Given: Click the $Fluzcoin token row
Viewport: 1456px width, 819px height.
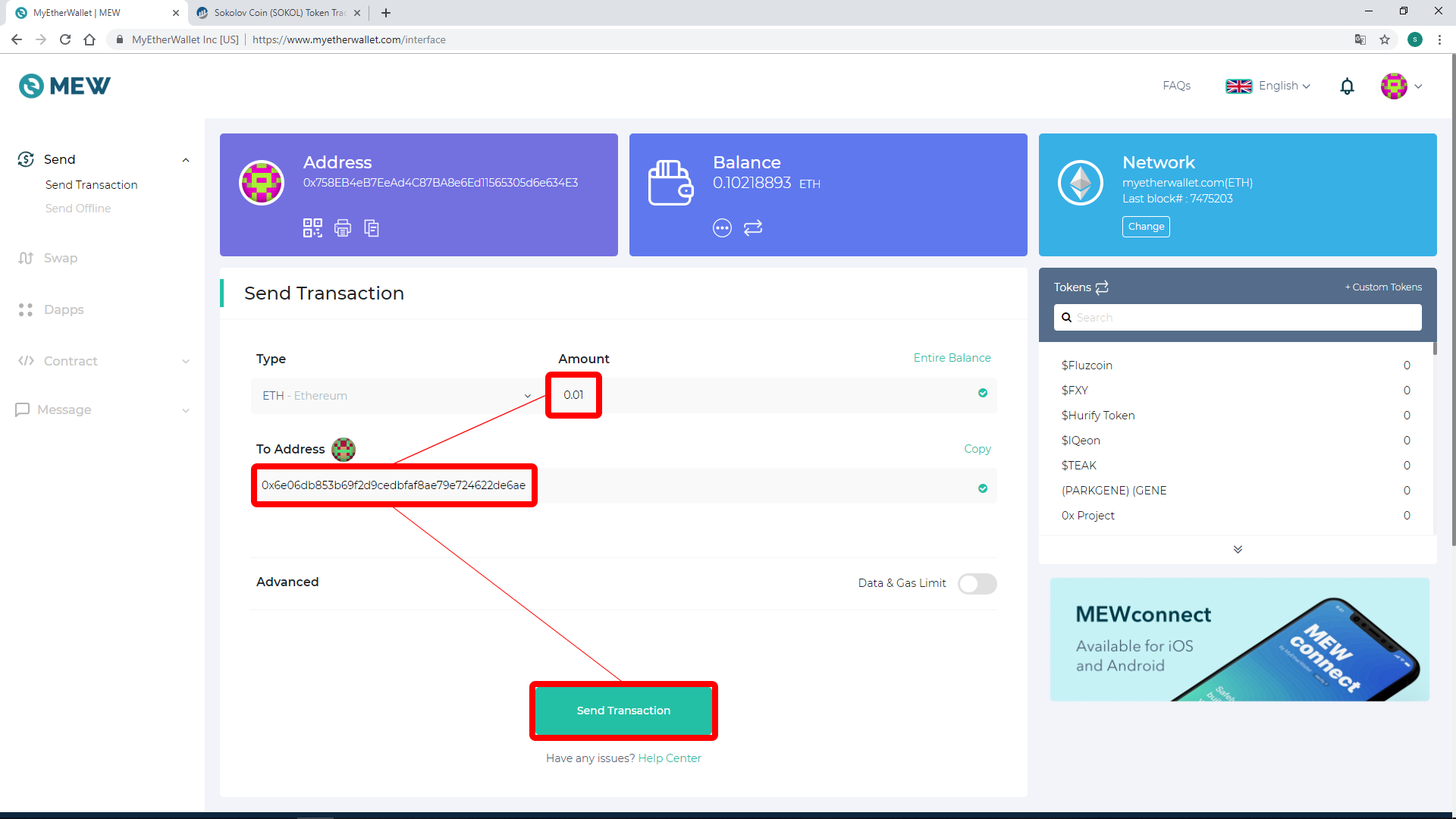Looking at the screenshot, I should coord(1236,366).
